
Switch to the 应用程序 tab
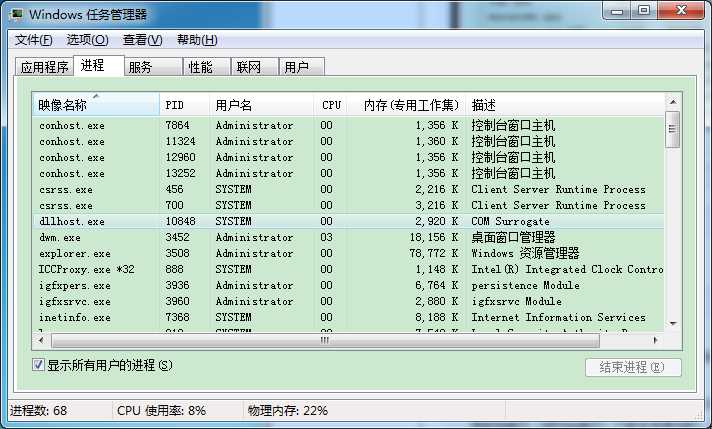tap(44, 67)
